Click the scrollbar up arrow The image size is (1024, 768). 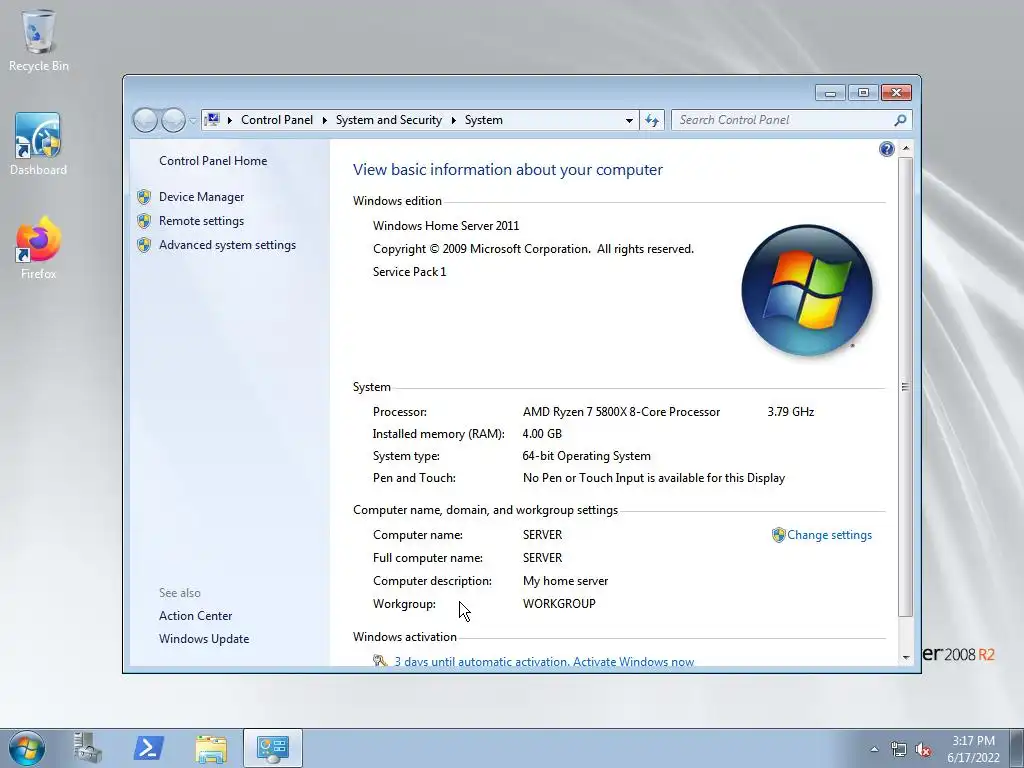tap(906, 149)
